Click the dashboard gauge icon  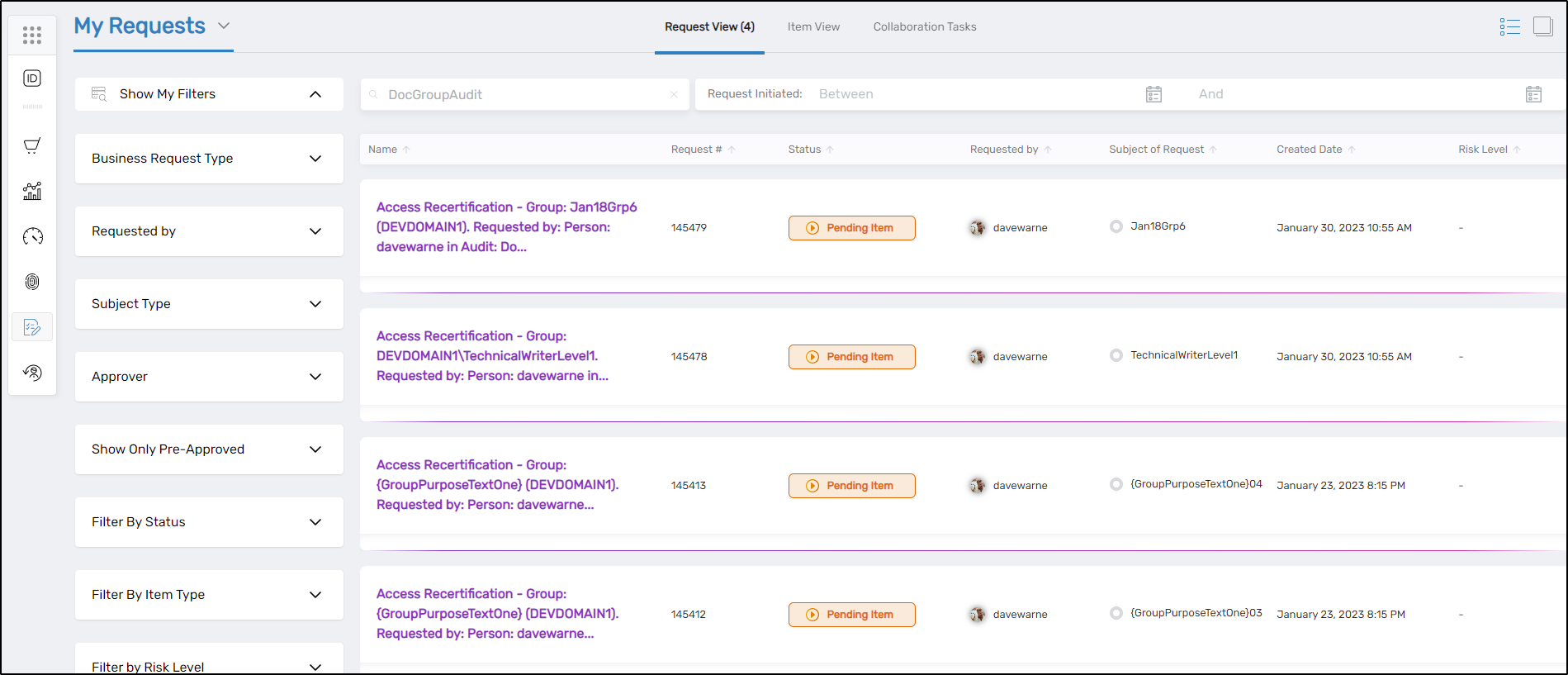click(x=32, y=237)
